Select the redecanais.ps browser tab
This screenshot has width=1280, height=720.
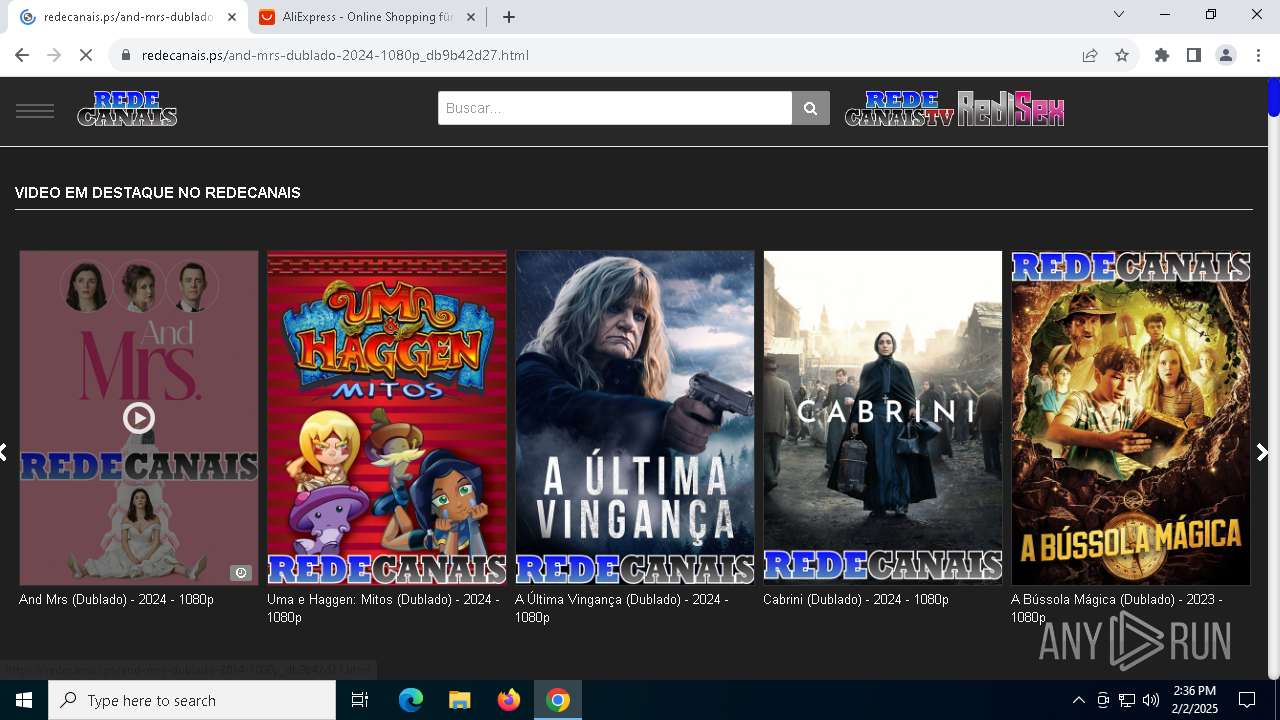[x=127, y=17]
